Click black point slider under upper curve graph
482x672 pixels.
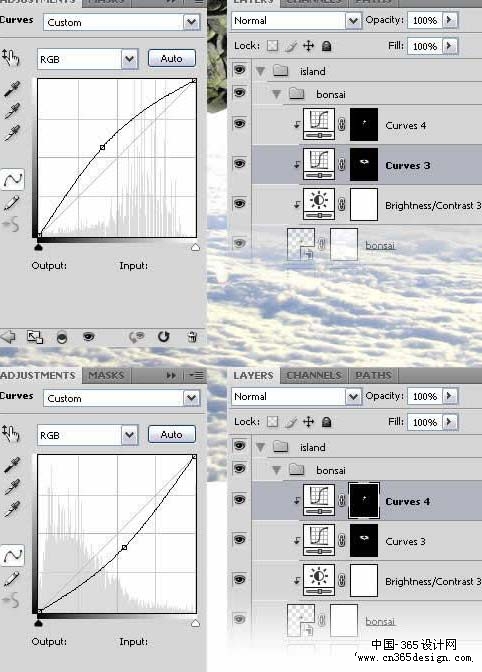click(x=39, y=246)
